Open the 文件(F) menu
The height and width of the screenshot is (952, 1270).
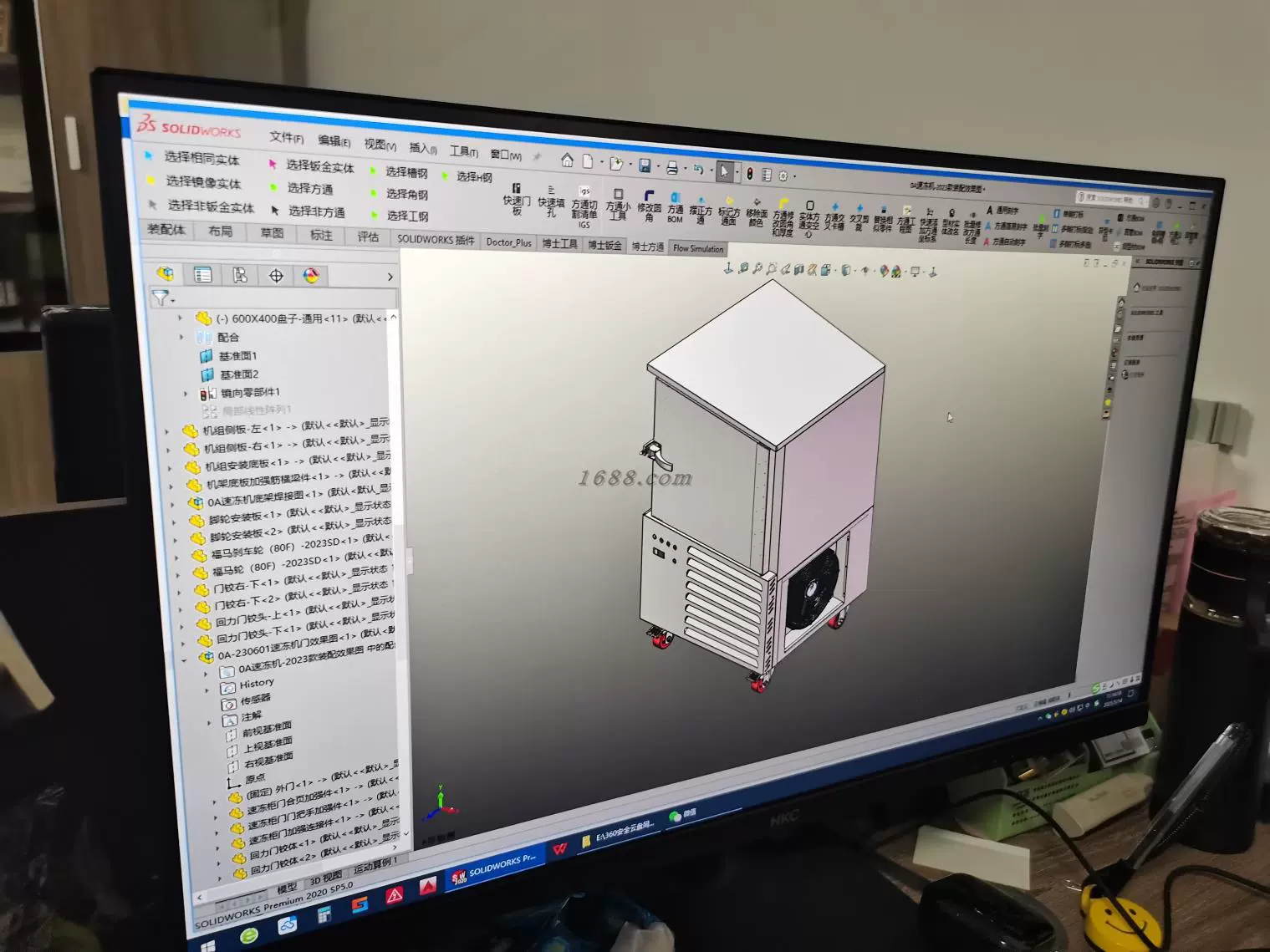(x=286, y=137)
